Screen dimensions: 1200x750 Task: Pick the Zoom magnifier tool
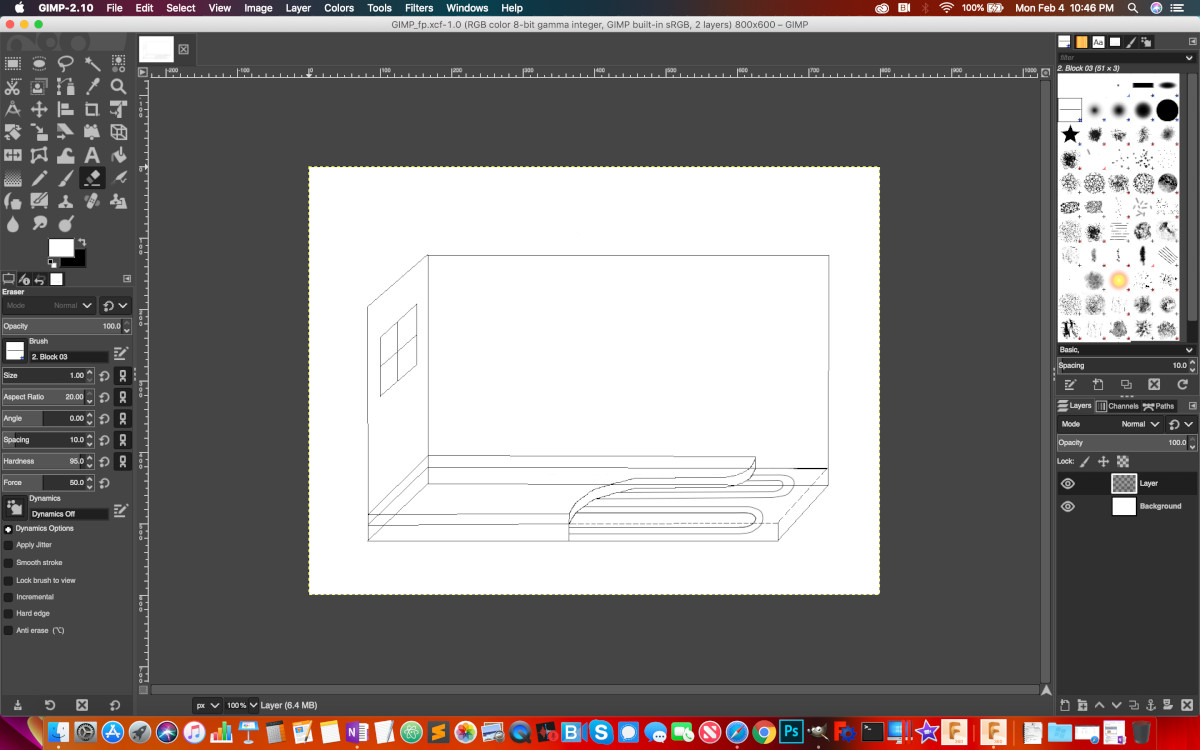118,86
